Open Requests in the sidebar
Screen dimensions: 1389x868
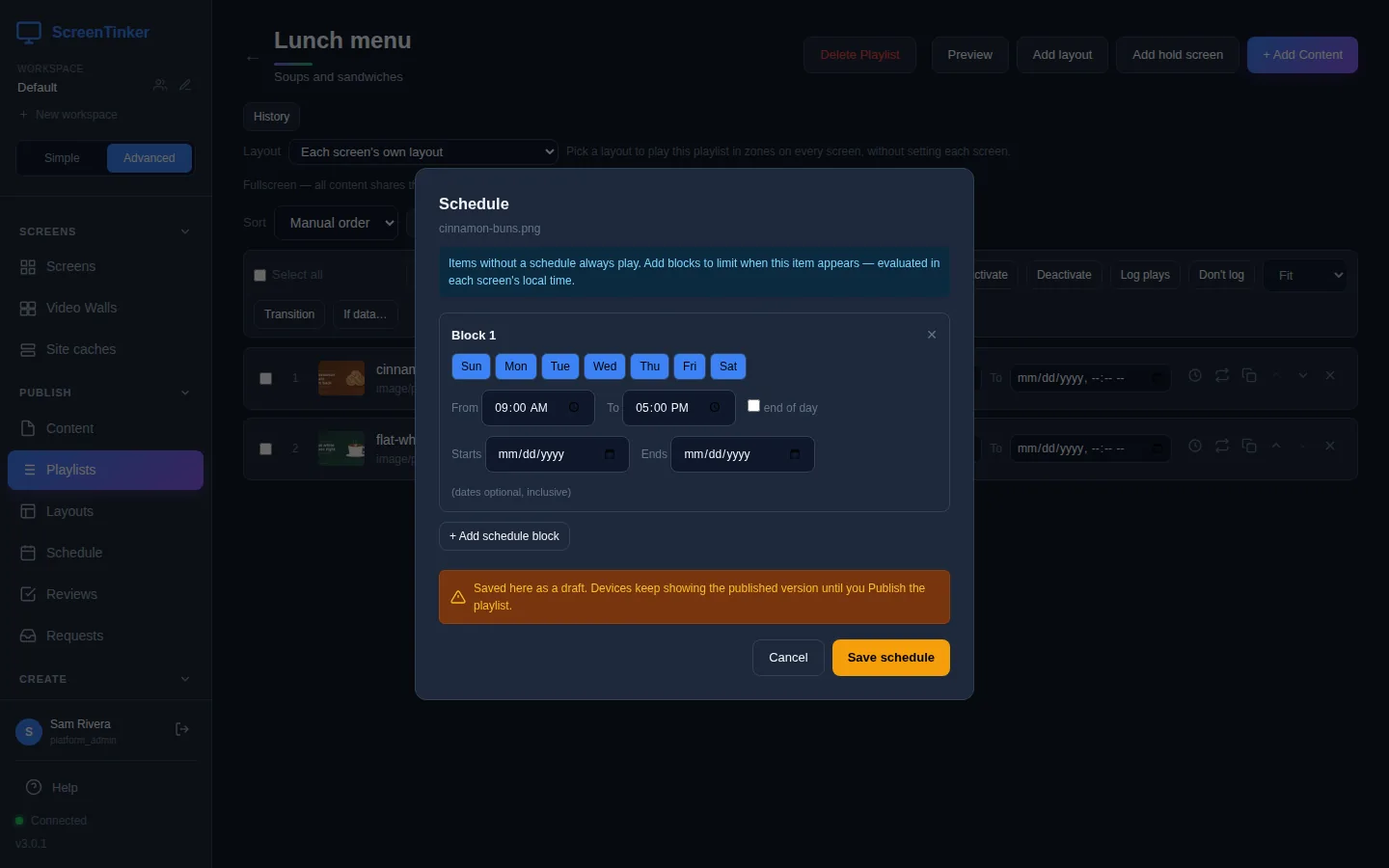click(x=106, y=637)
